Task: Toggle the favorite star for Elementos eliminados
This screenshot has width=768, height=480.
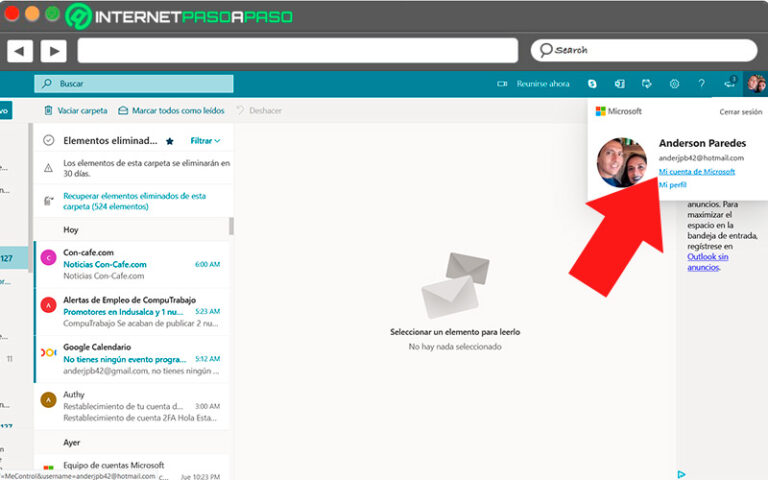Action: tap(169, 141)
